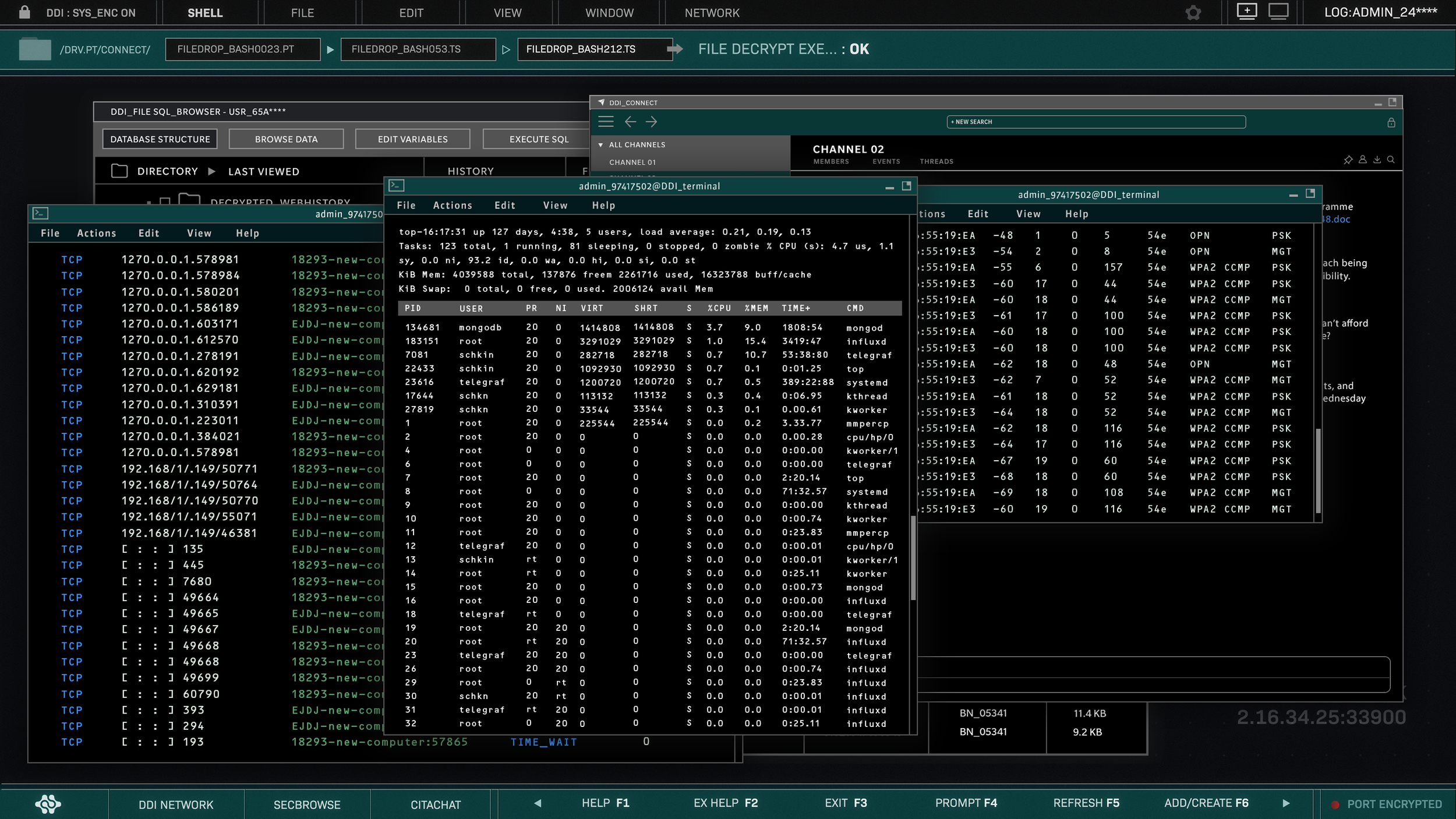The width and height of the screenshot is (1456, 819).
Task: Go back with DDI_CONNECT left arrow
Action: tap(630, 121)
